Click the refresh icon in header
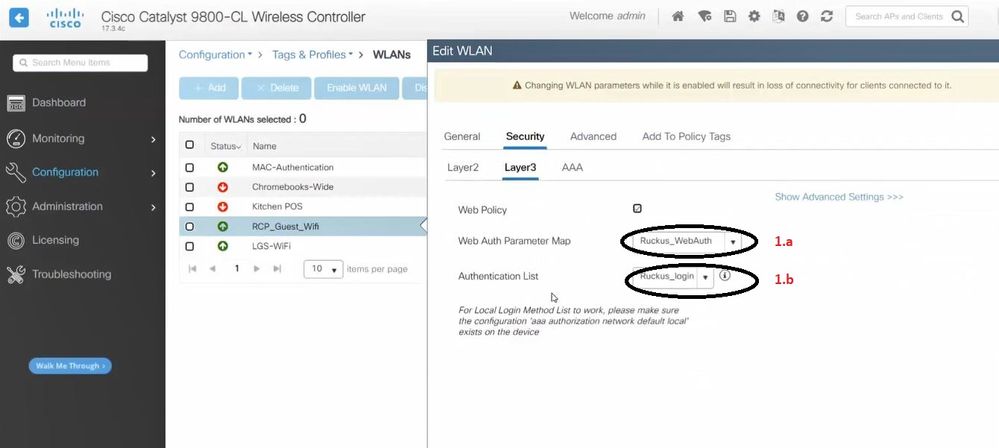The width and height of the screenshot is (999, 448). 826,17
